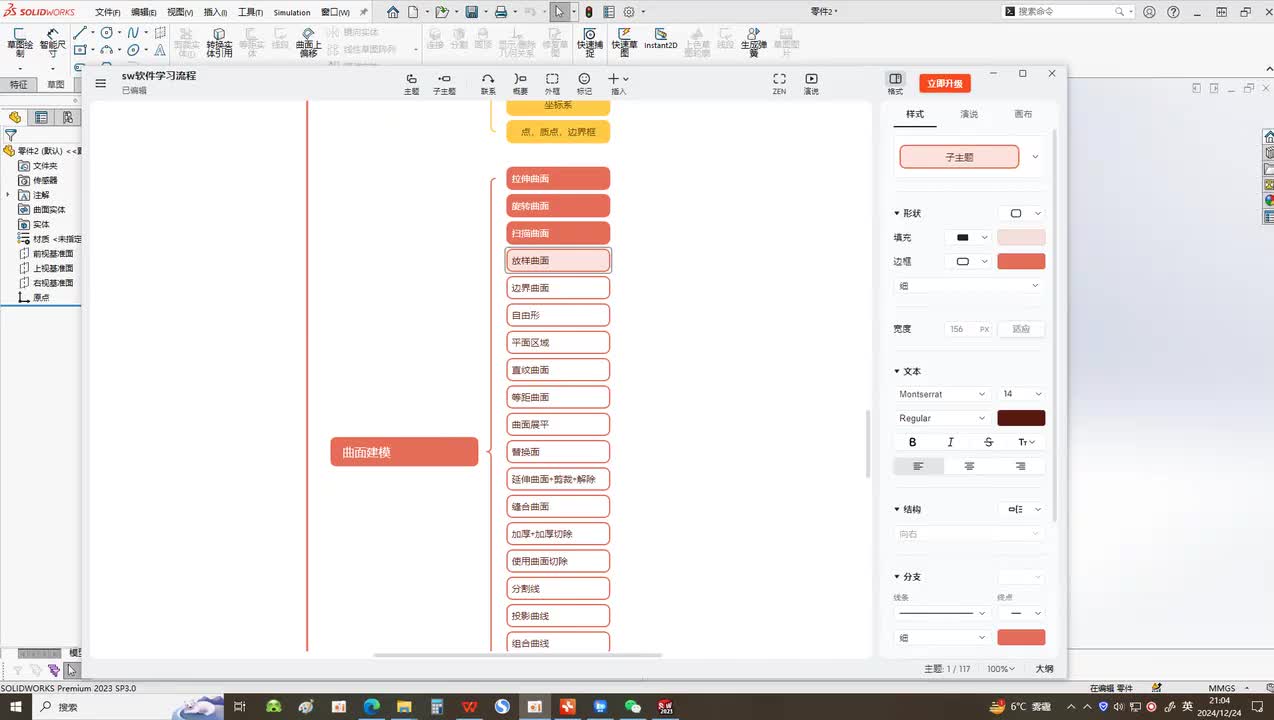Viewport: 1274px width, 720px height.
Task: Click the SolidWorks 搜索命令 search command field
Action: point(1067,12)
